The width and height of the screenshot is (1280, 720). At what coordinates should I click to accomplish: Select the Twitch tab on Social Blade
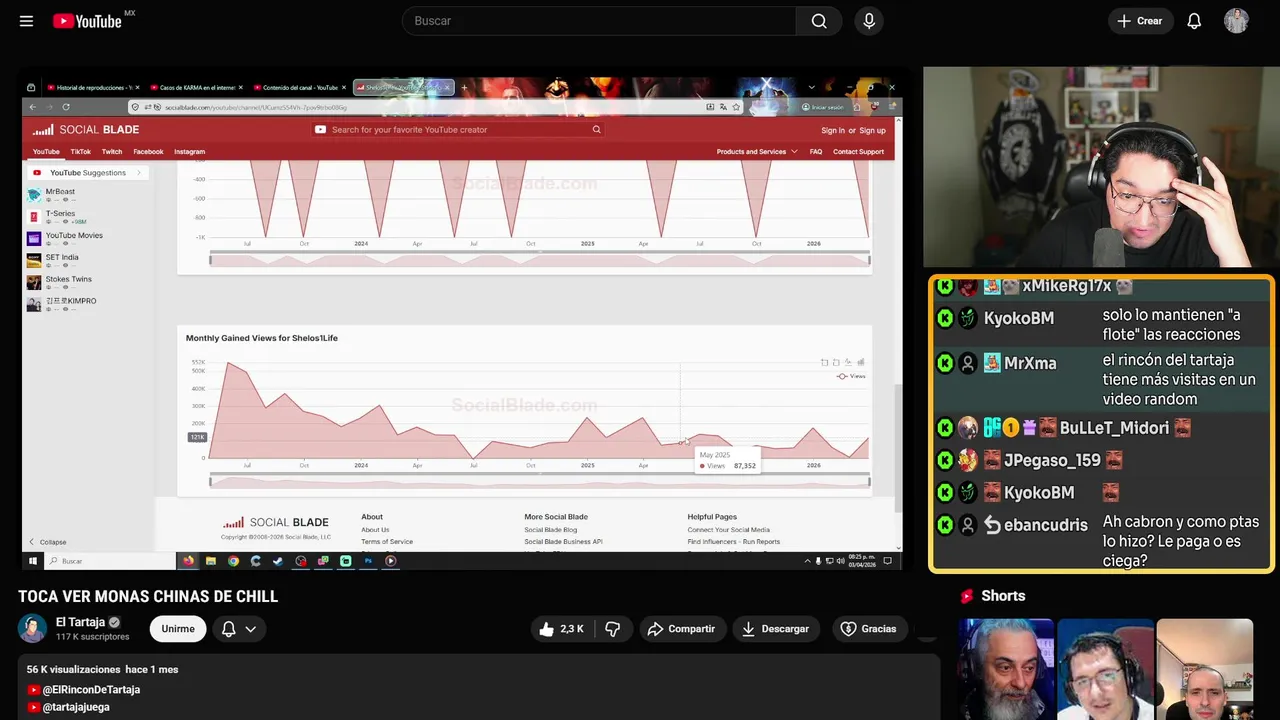pos(112,152)
